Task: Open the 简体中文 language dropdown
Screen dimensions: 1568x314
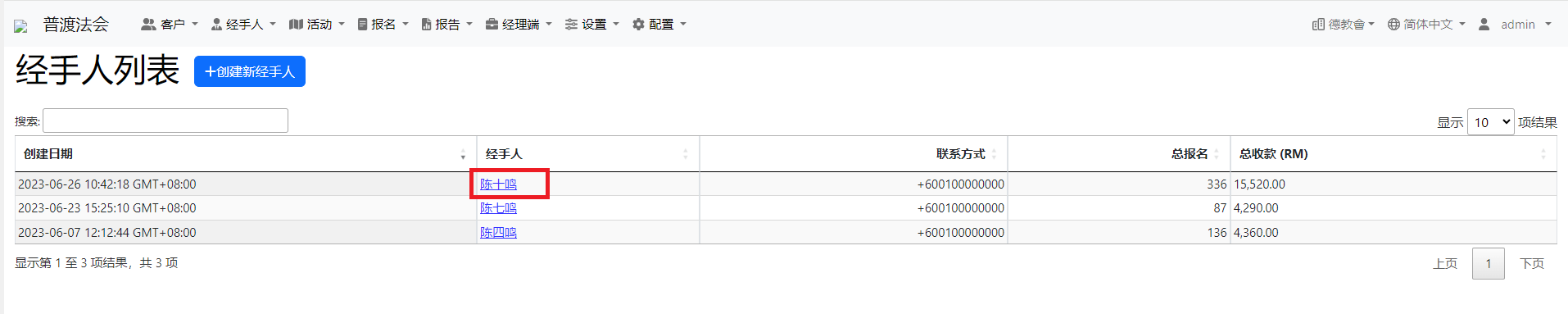Action: point(1426,25)
